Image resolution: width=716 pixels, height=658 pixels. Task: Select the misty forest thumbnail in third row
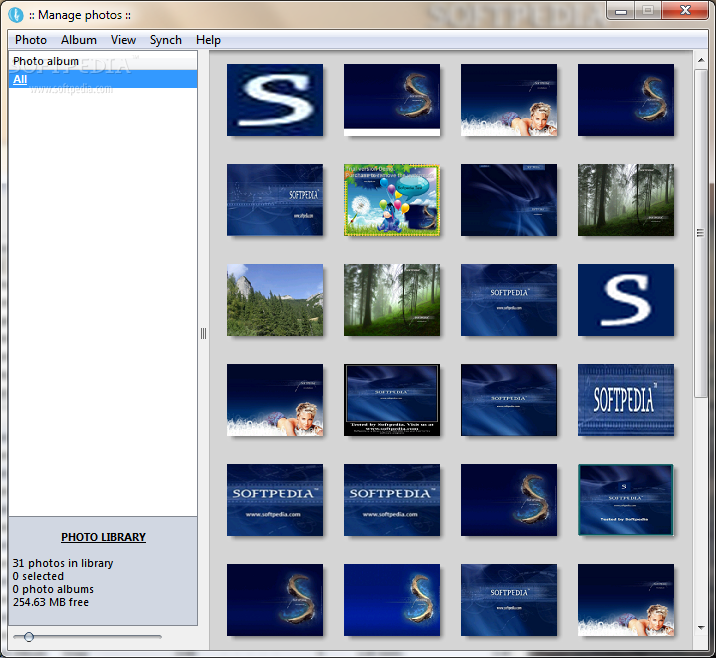[392, 300]
